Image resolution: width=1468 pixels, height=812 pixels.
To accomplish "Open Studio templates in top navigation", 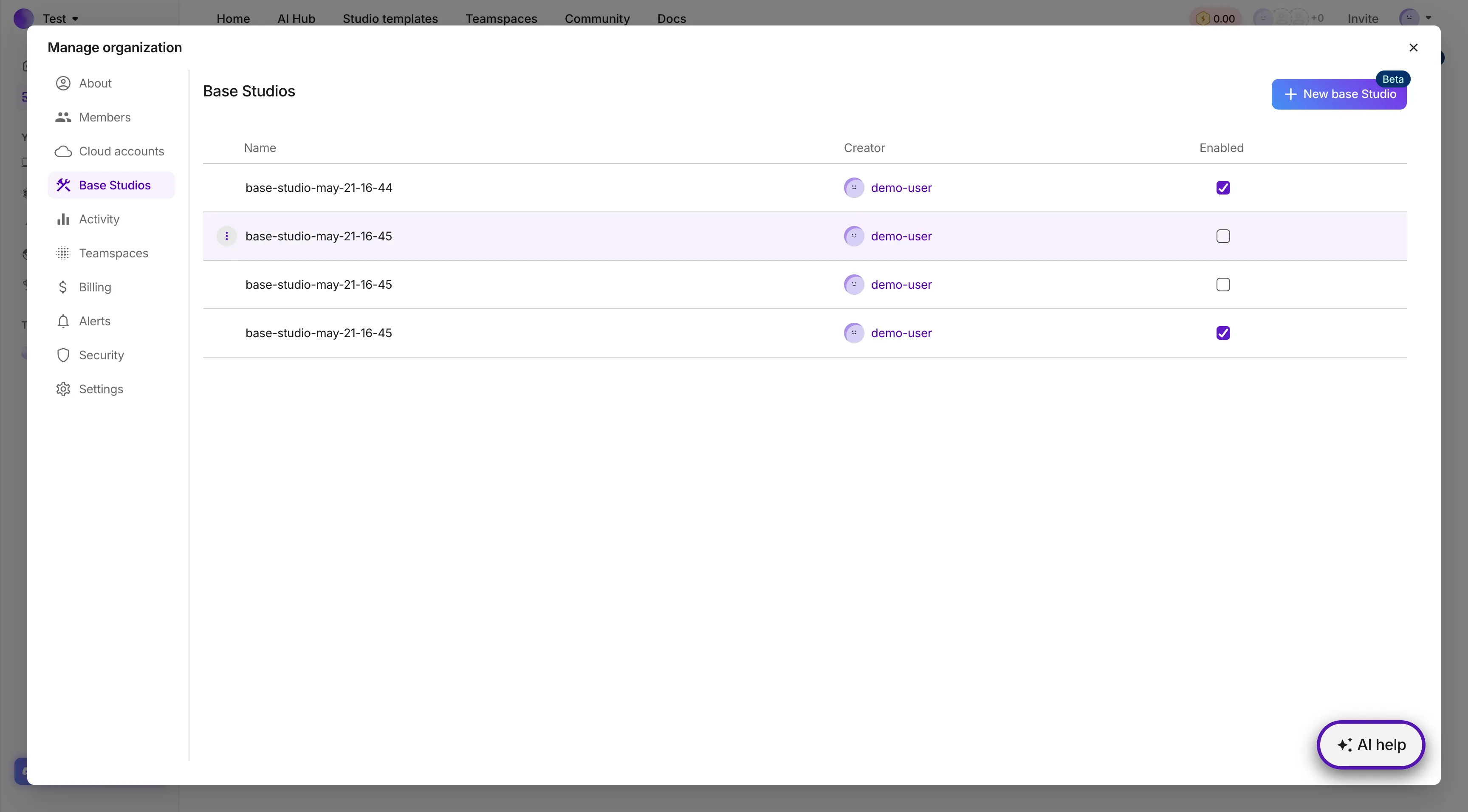I will point(390,19).
